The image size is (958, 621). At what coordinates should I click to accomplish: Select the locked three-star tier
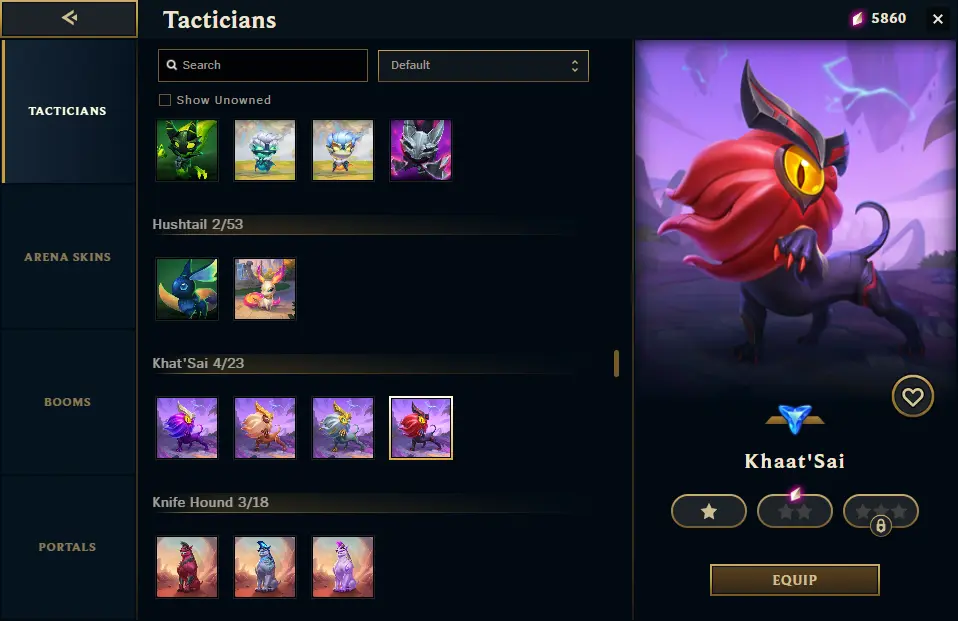point(880,511)
